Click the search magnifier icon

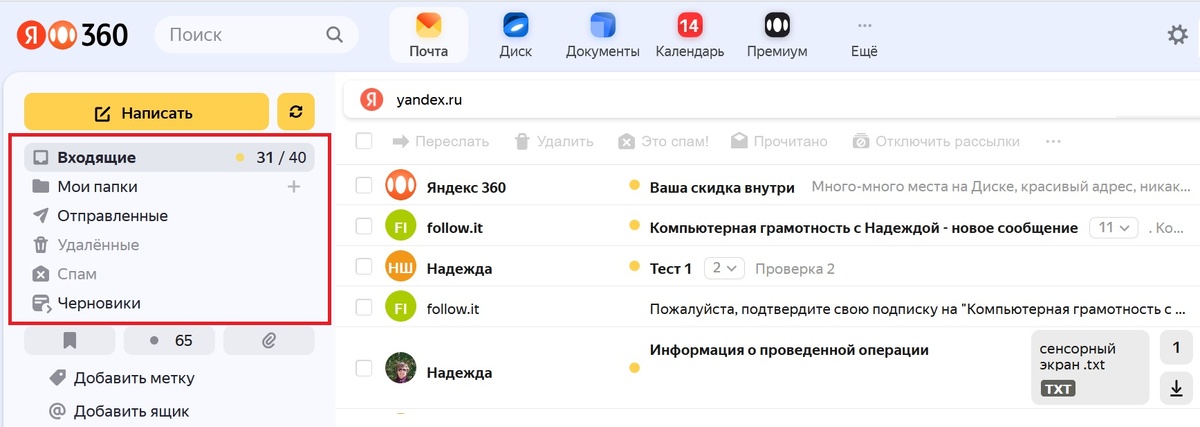pyautogui.click(x=335, y=36)
